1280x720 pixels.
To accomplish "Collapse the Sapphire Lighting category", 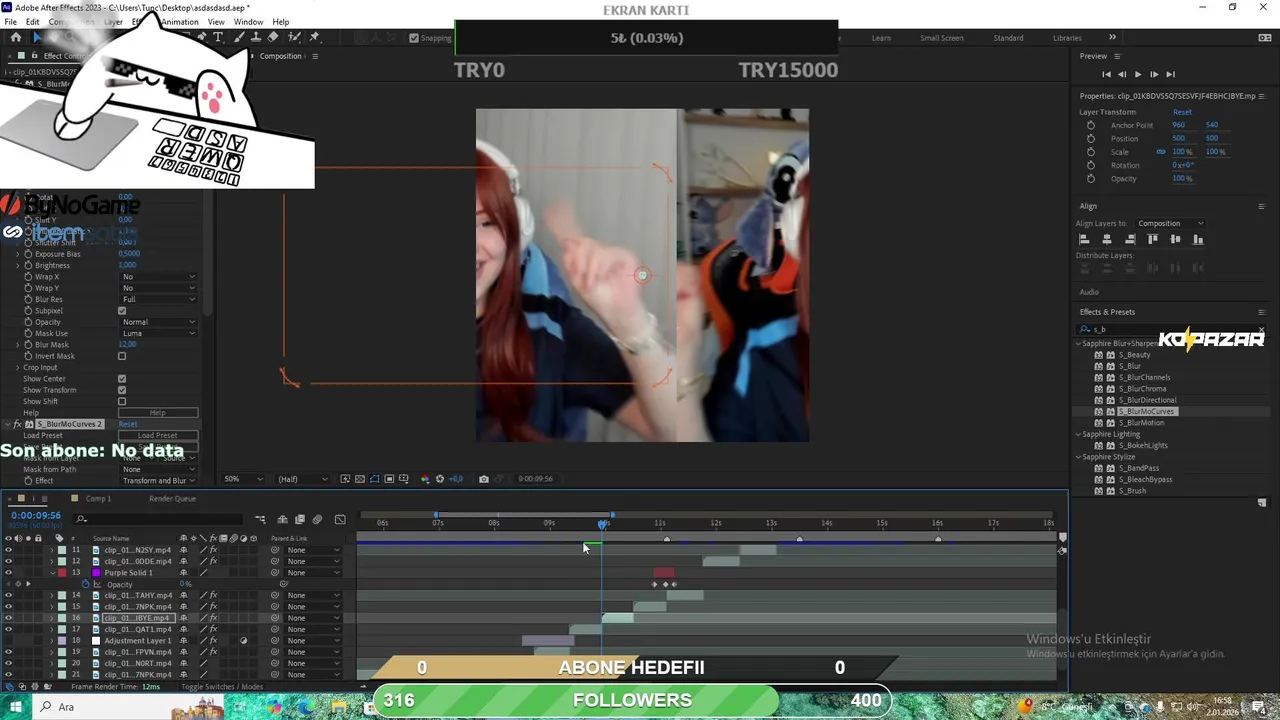I will pyautogui.click(x=1079, y=434).
